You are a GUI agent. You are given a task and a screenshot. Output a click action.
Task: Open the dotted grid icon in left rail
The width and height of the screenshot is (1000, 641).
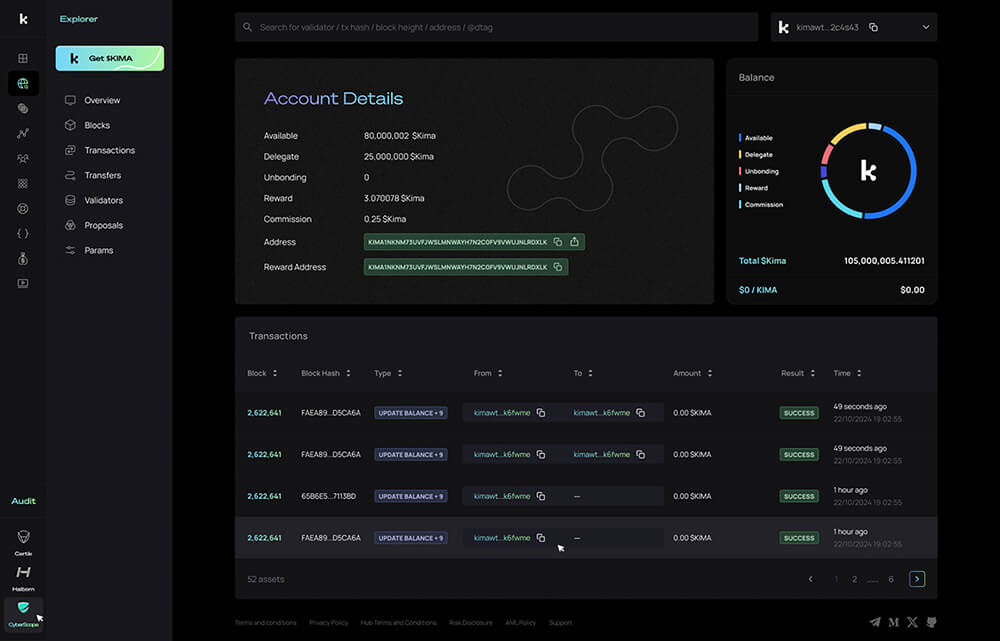pyautogui.click(x=23, y=184)
